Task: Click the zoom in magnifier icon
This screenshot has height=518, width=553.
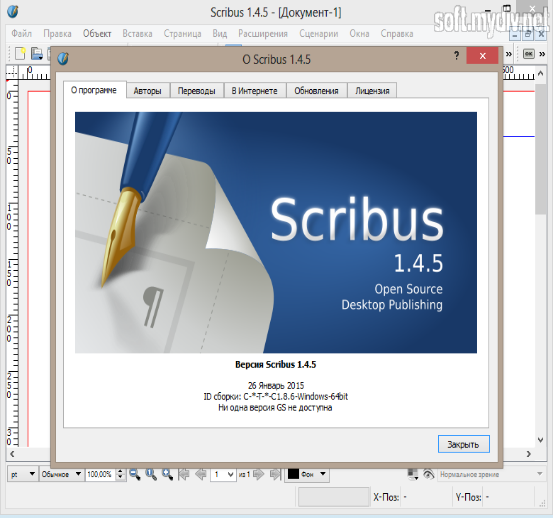Action: [x=167, y=474]
